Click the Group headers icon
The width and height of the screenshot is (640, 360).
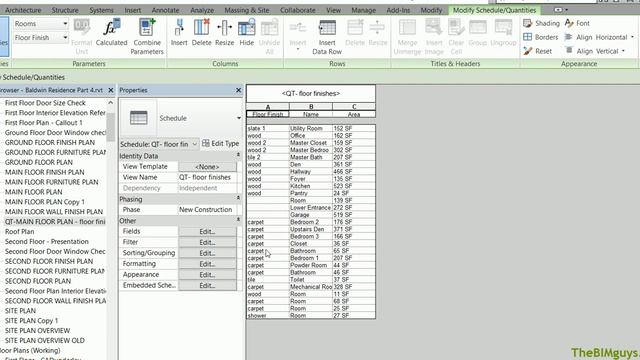click(478, 27)
